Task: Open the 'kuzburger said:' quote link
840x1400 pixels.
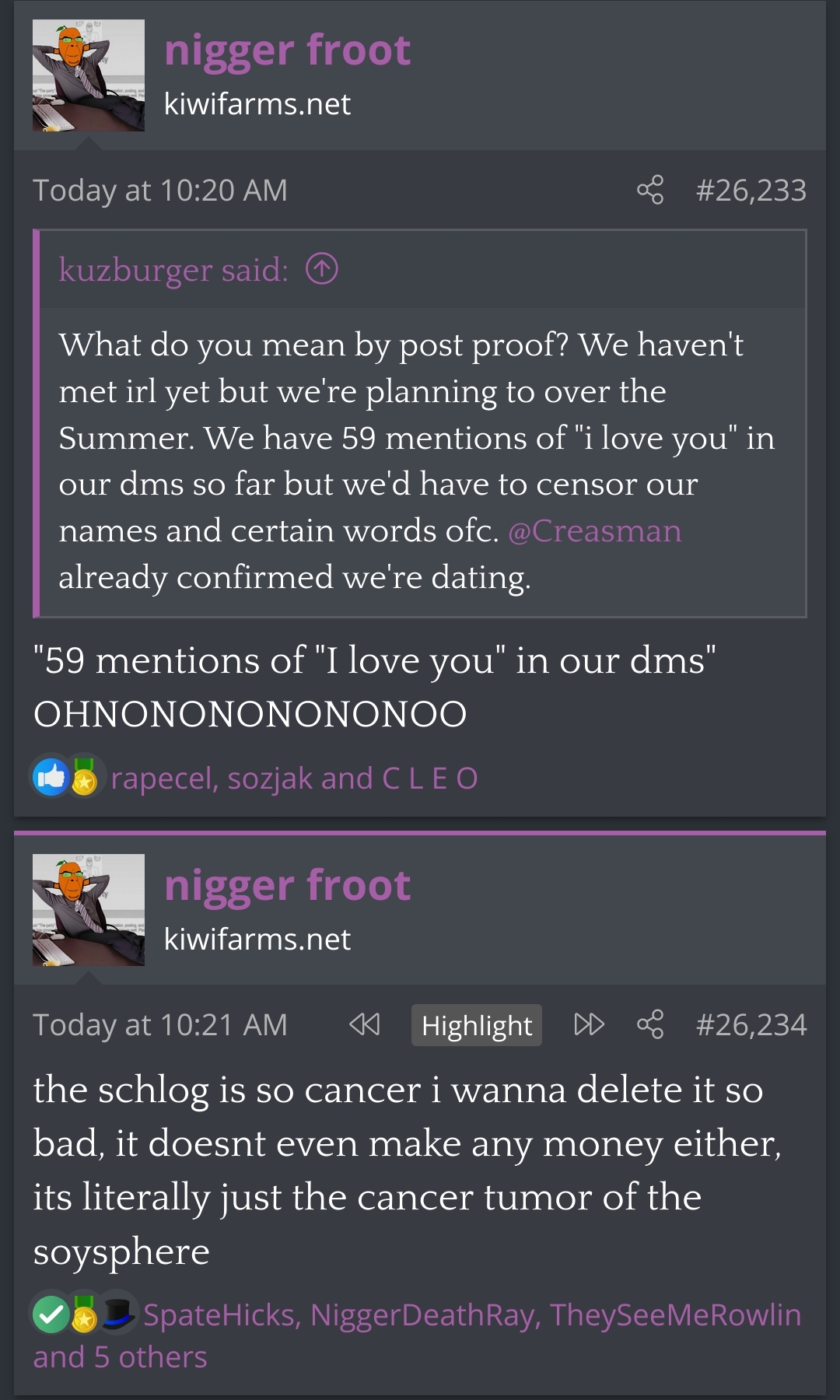Action: pyautogui.click(x=173, y=270)
